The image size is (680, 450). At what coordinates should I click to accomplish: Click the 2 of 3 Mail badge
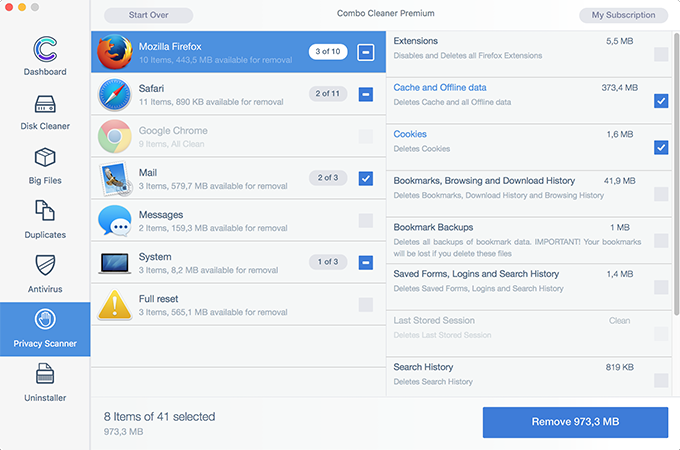click(328, 178)
